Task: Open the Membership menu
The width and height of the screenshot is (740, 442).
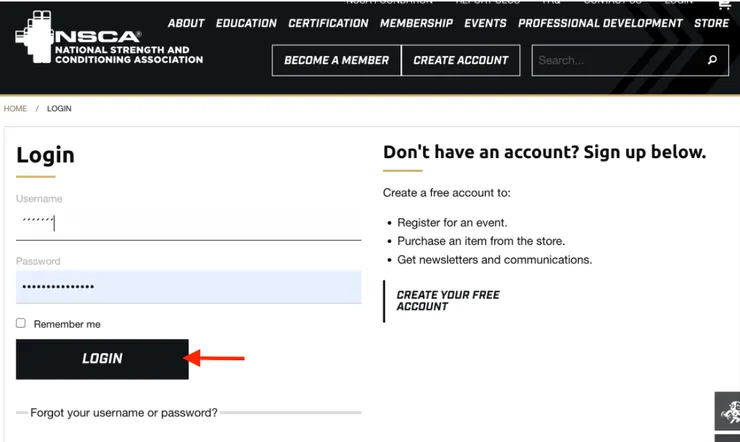Action: coord(416,23)
